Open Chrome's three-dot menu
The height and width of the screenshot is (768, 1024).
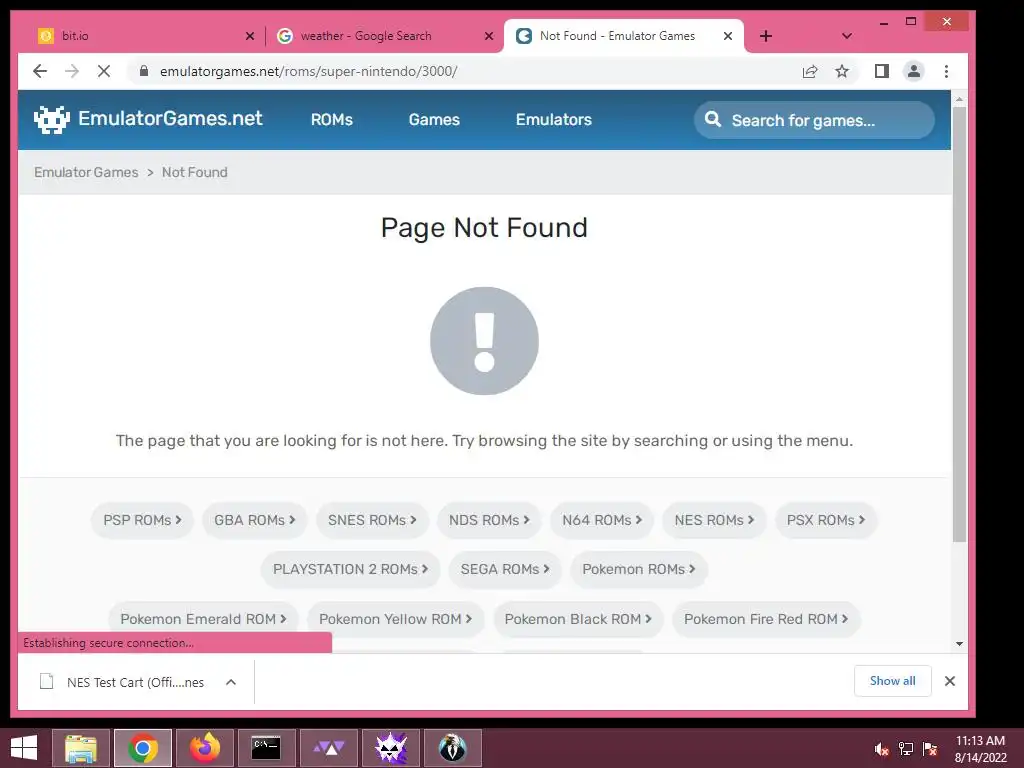click(x=946, y=71)
